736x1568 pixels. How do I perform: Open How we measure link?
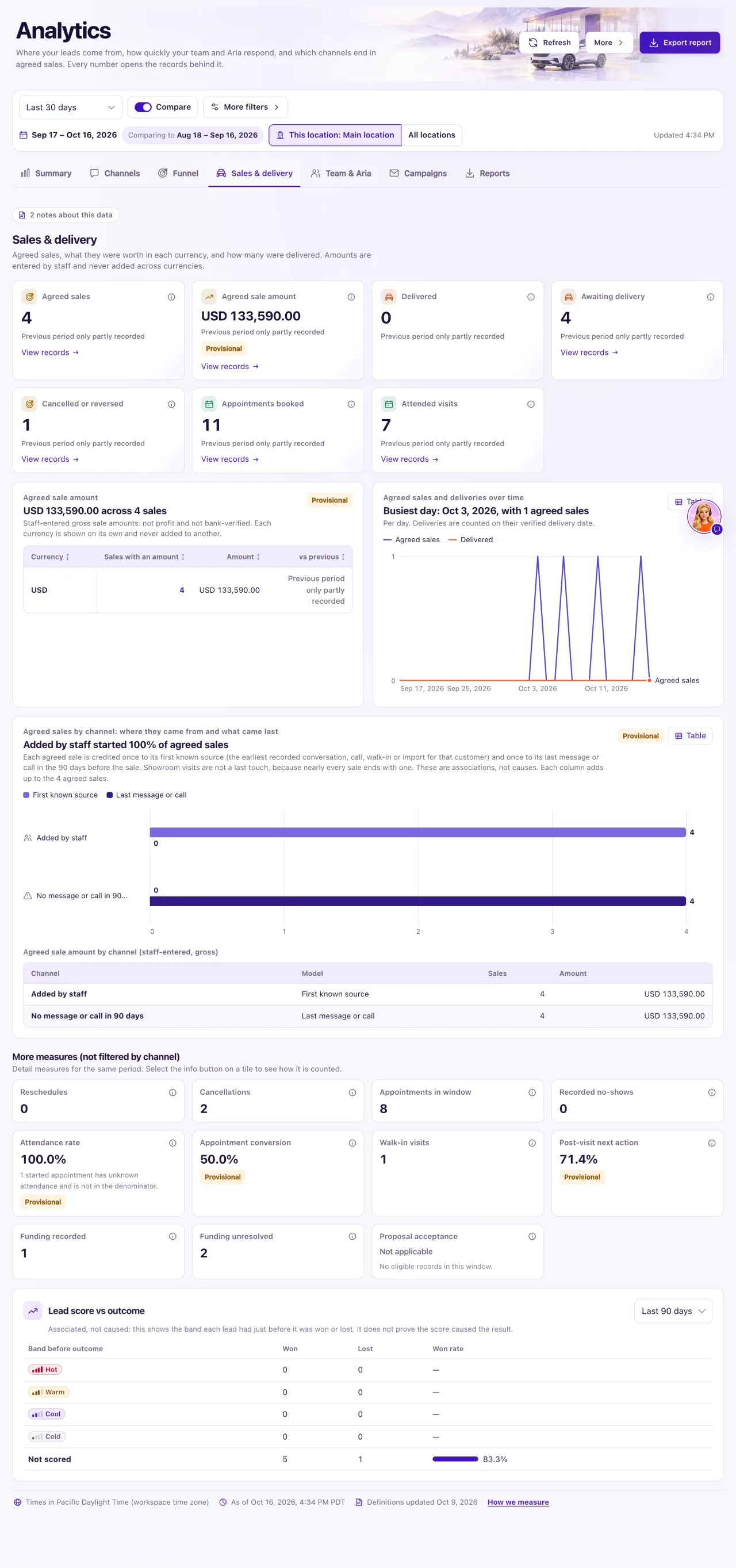coord(518,1502)
